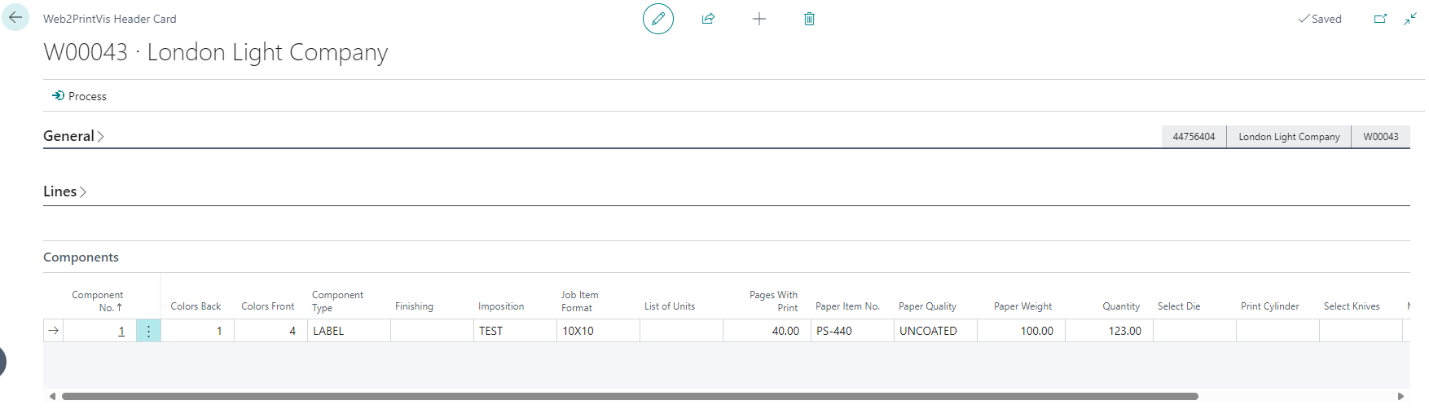Click the Finishing cell in row 1

pyautogui.click(x=430, y=331)
